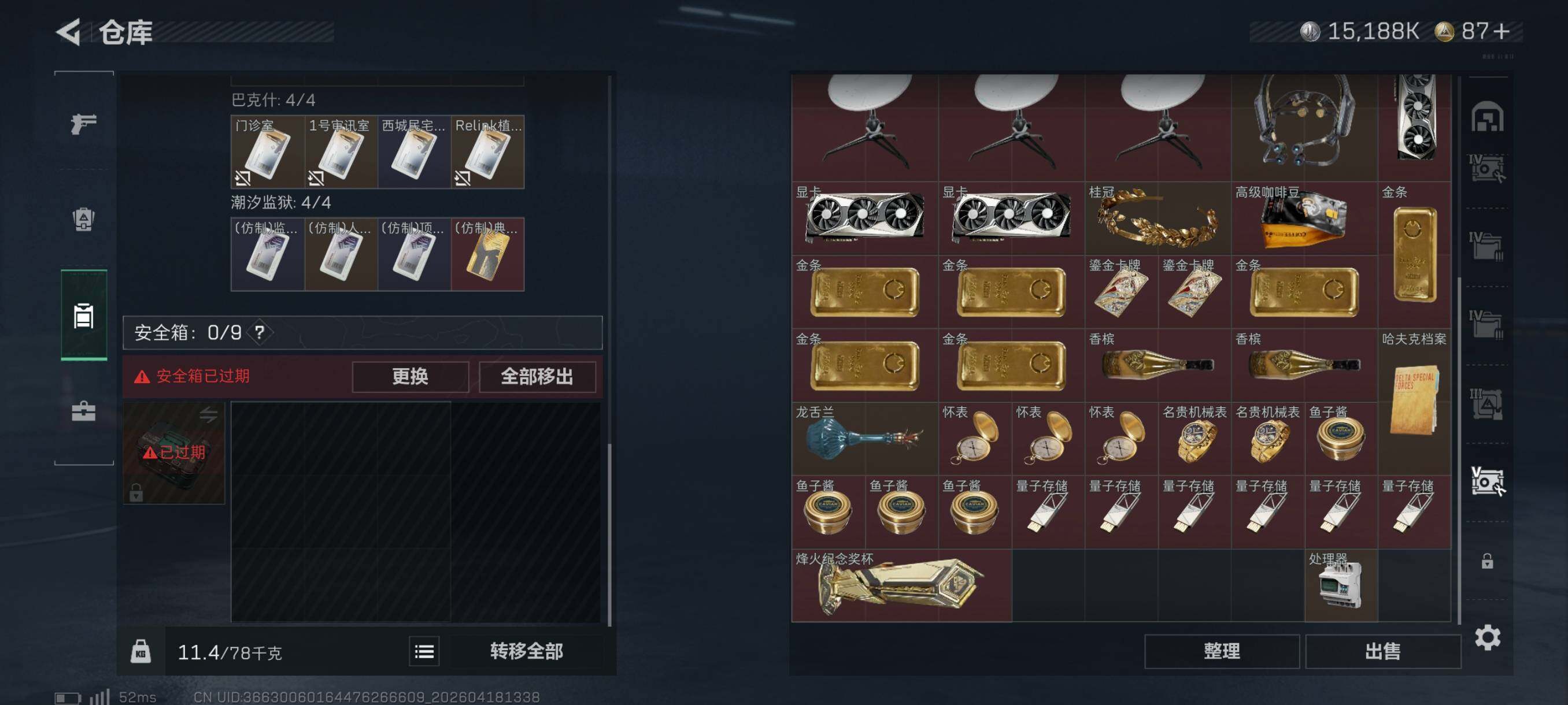This screenshot has height=705, width=1568.
Task: Click the padlock icon in right sidebar
Action: [1487, 560]
